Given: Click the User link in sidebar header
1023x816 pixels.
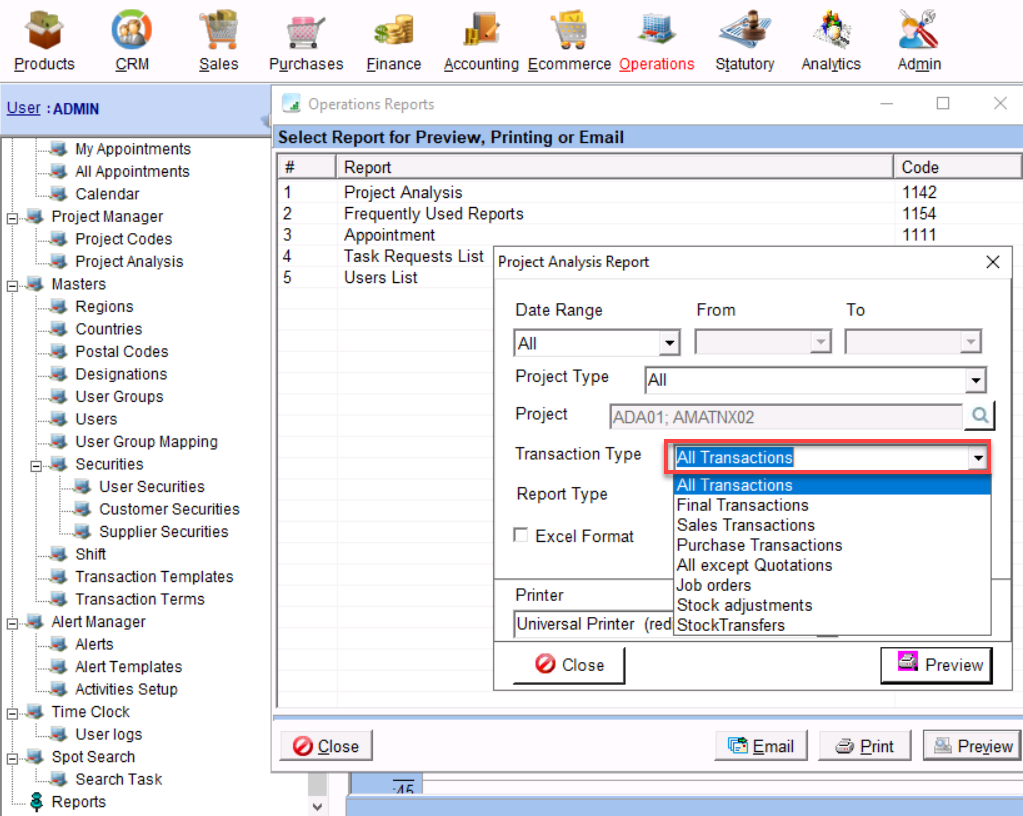Looking at the screenshot, I should pyautogui.click(x=23, y=108).
